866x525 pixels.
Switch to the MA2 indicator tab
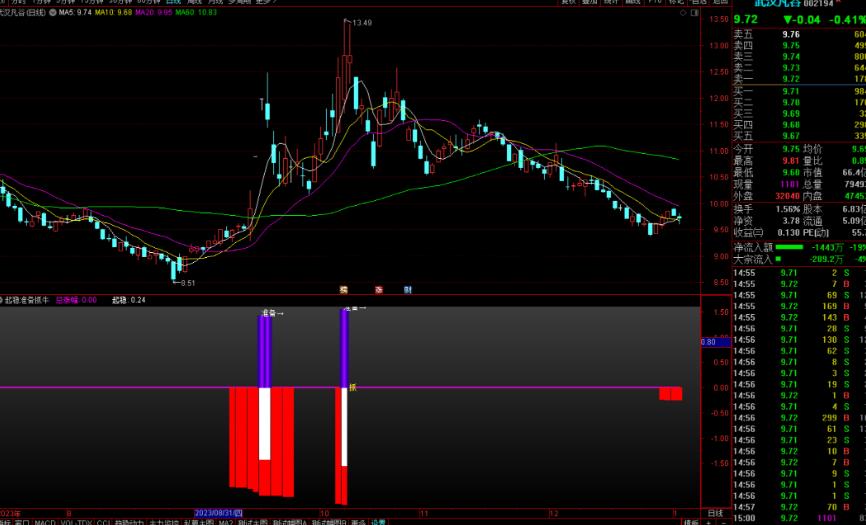(x=225, y=522)
